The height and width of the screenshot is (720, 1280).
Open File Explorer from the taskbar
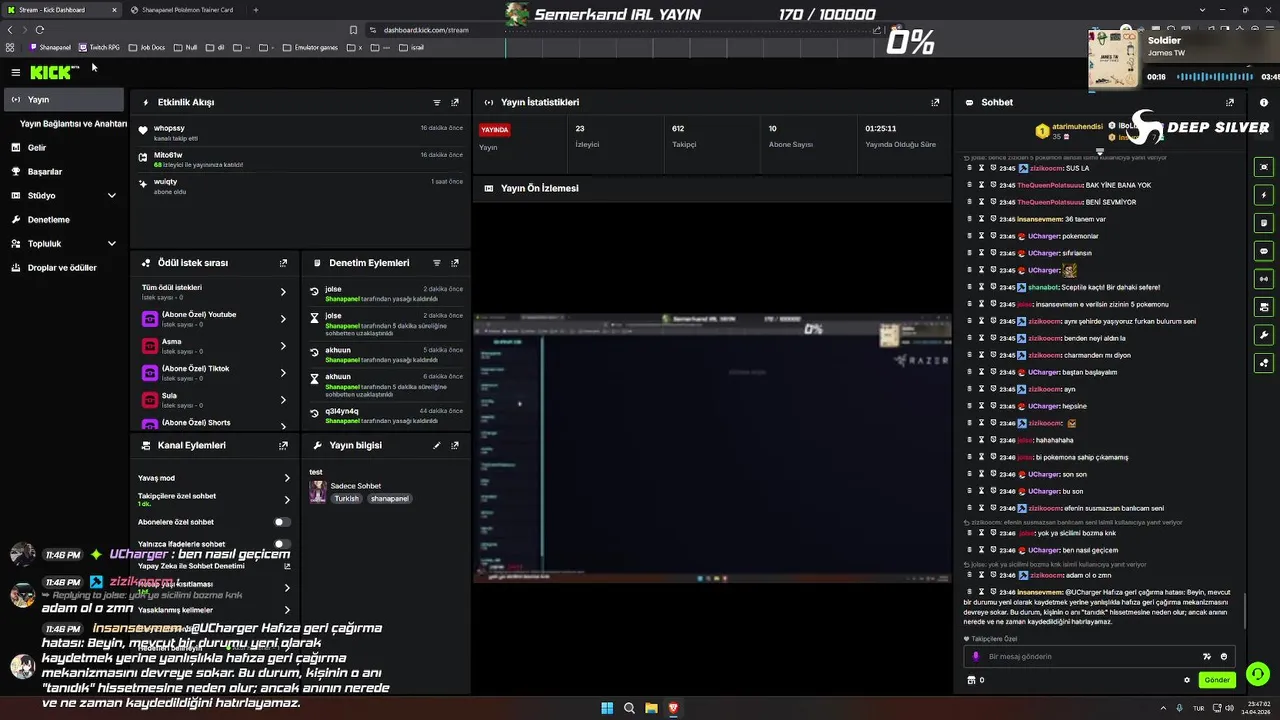[651, 708]
